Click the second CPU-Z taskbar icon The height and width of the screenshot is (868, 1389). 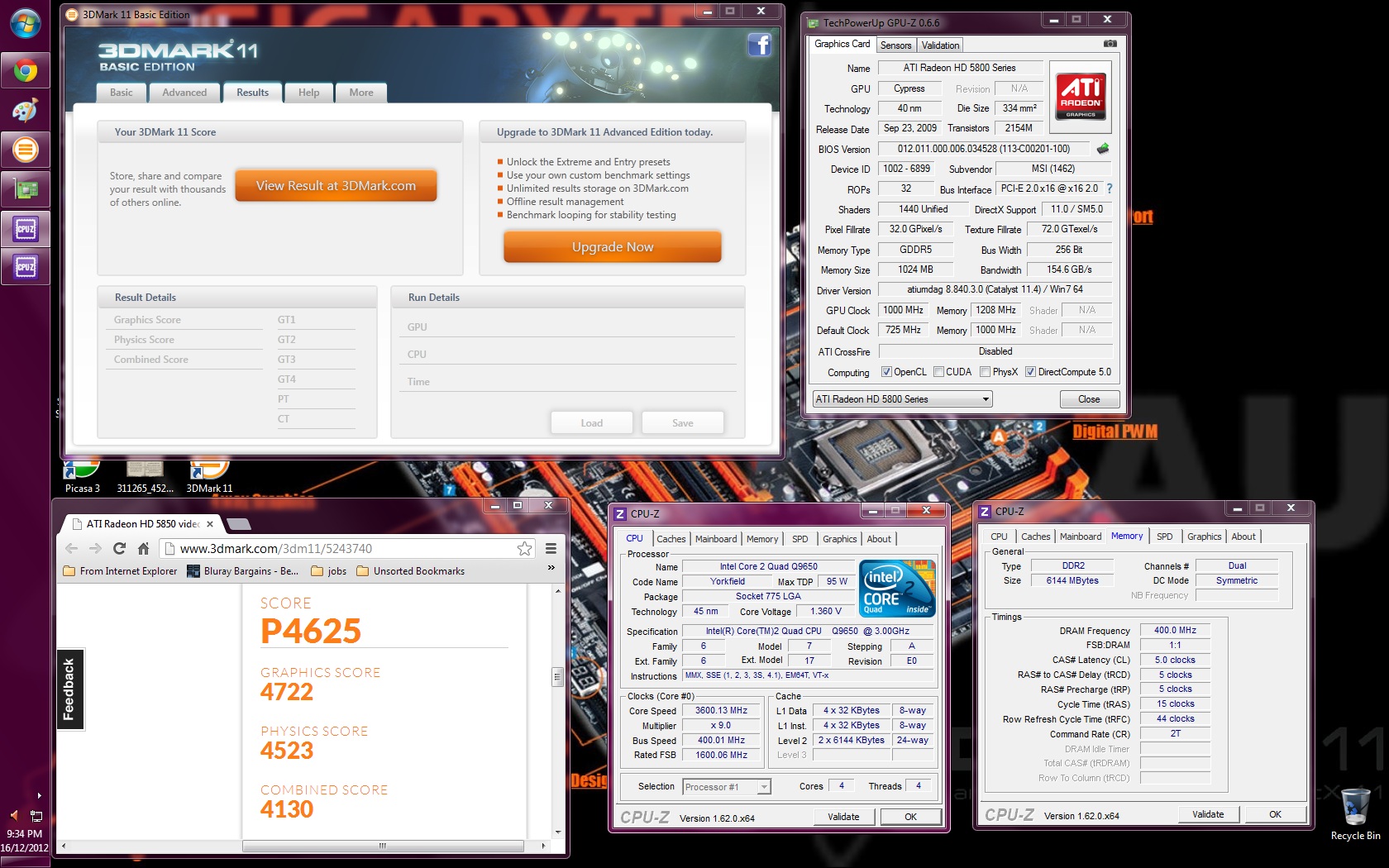point(25,267)
